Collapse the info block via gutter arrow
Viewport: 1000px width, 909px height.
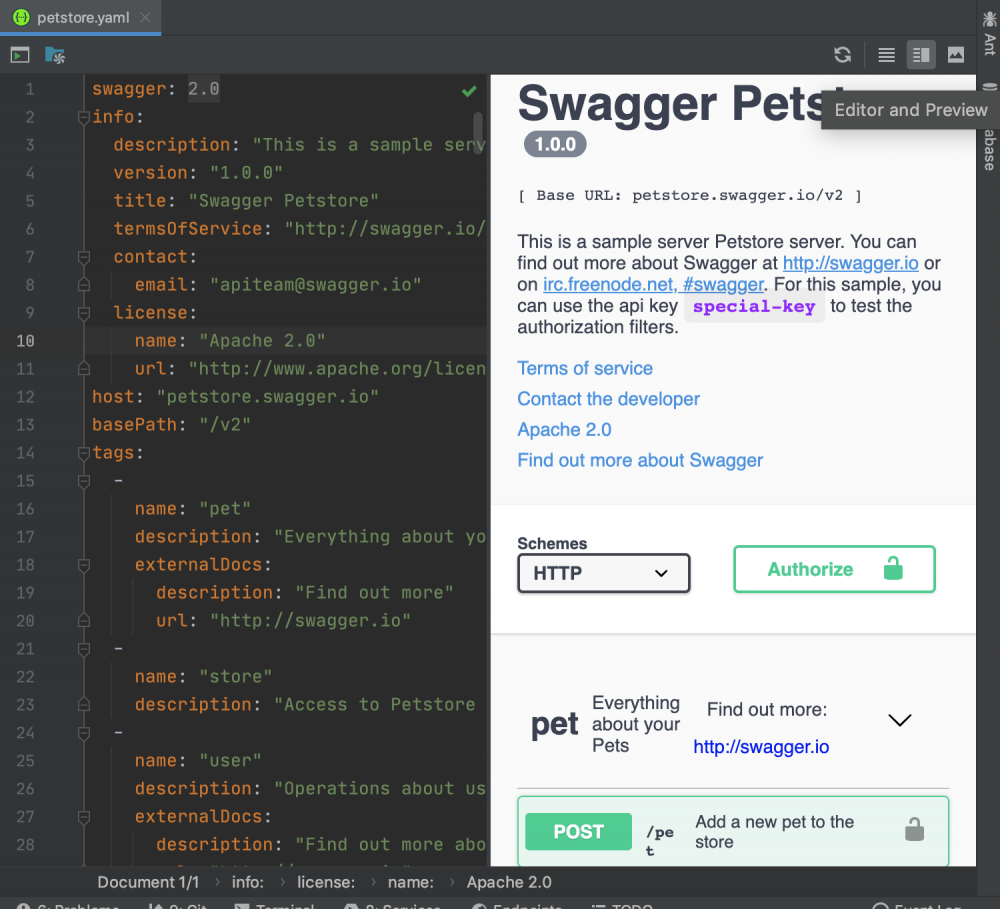click(x=83, y=117)
